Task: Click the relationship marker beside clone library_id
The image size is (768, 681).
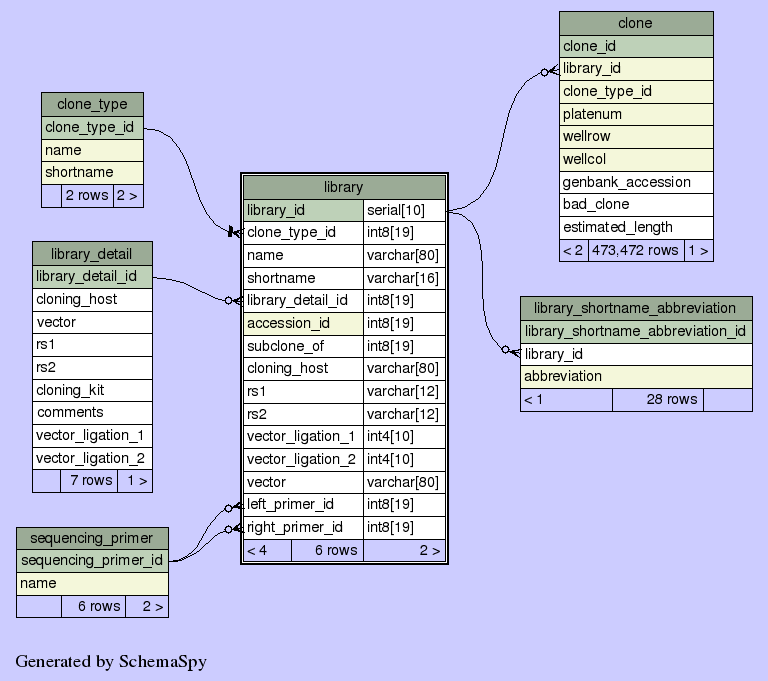Action: (549, 71)
